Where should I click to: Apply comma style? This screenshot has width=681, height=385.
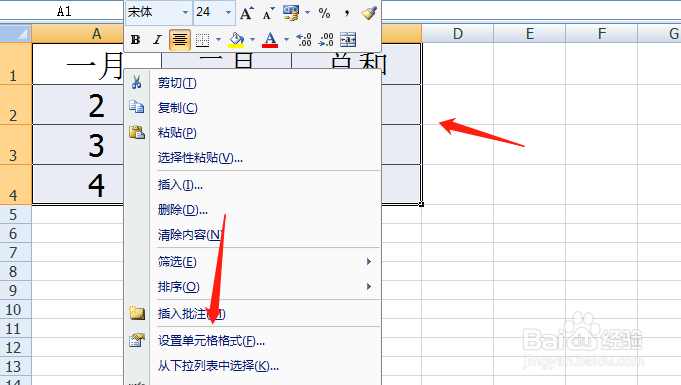coord(347,13)
